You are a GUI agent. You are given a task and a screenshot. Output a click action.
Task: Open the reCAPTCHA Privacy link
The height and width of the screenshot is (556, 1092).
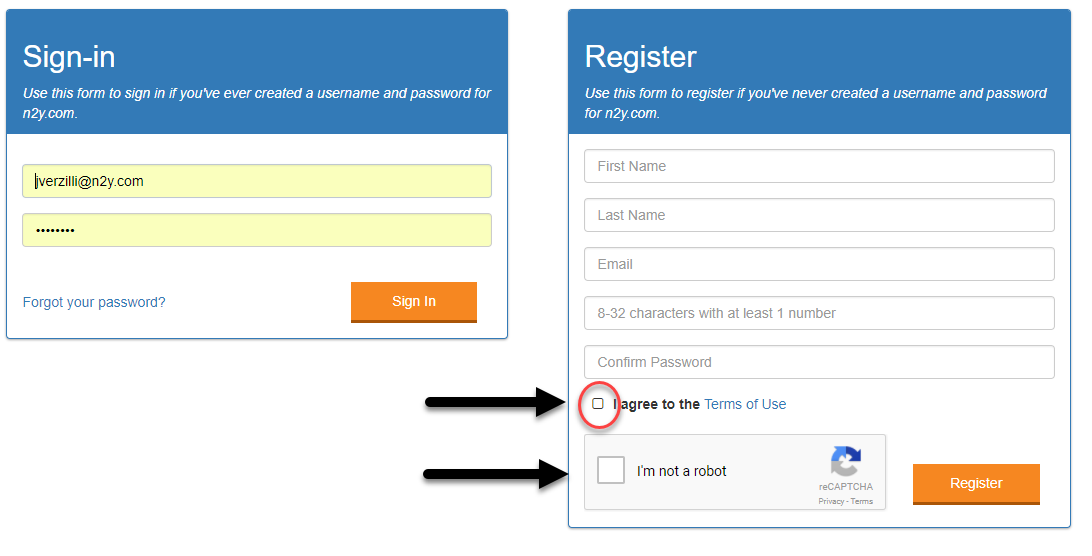pyautogui.click(x=831, y=501)
